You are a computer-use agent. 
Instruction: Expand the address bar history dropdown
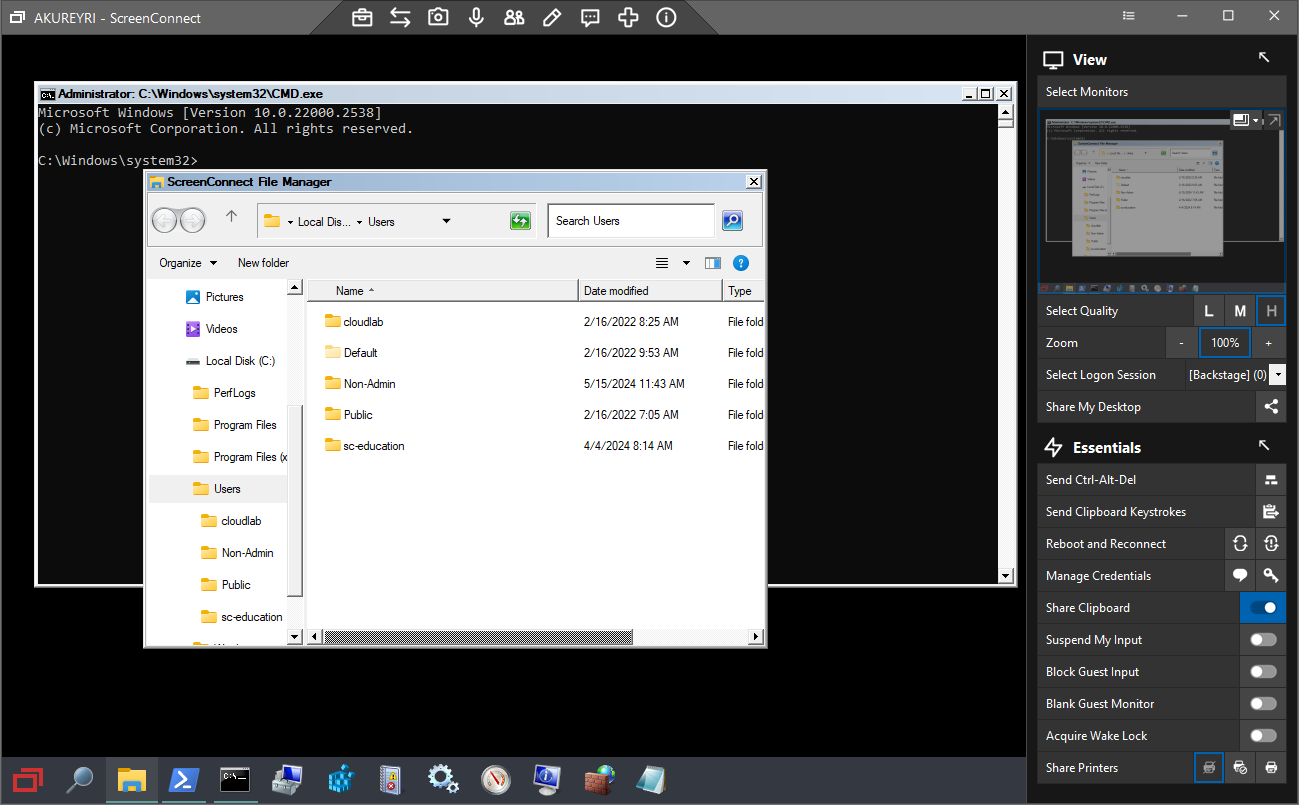(446, 221)
